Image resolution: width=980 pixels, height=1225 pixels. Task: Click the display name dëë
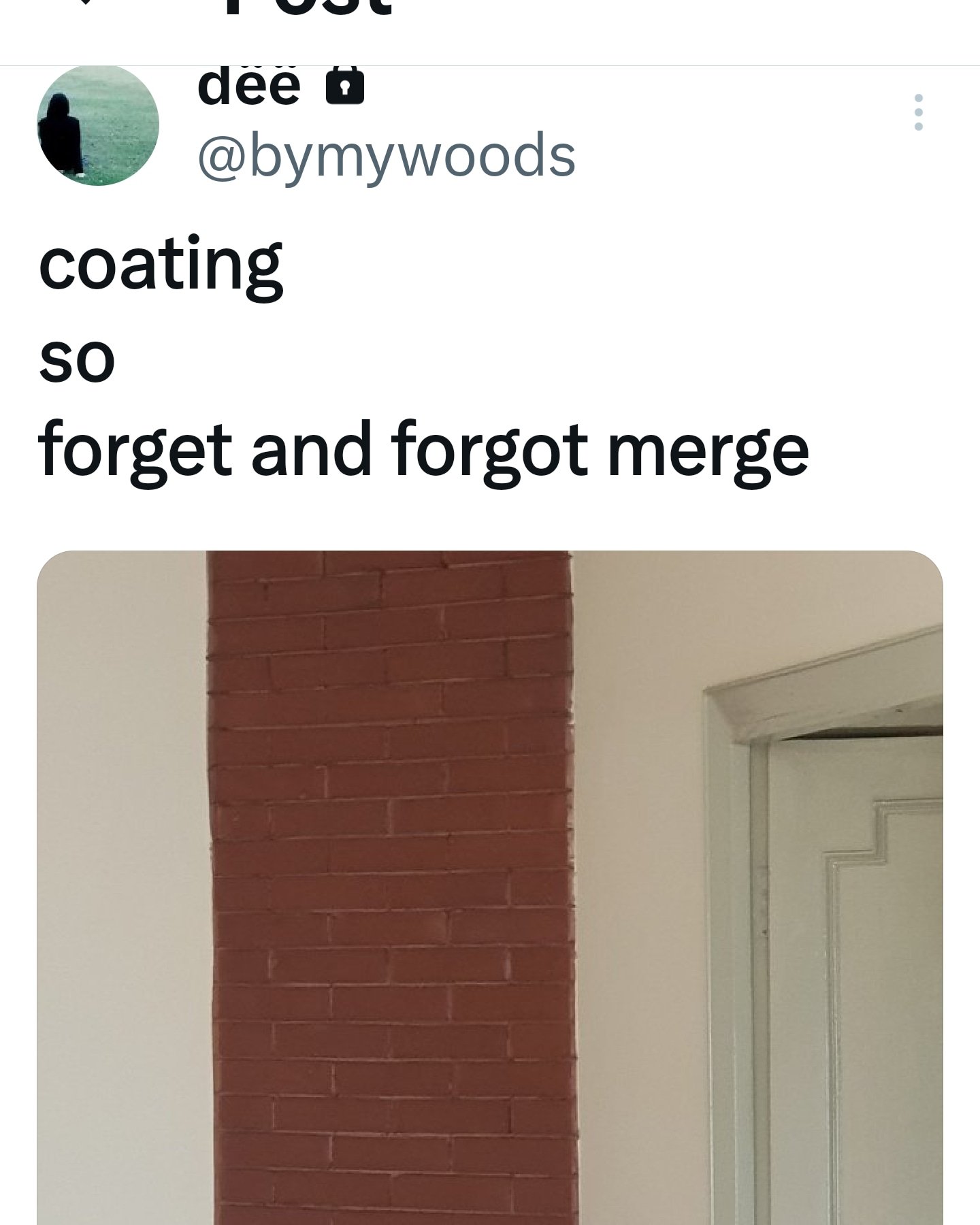coord(249,86)
